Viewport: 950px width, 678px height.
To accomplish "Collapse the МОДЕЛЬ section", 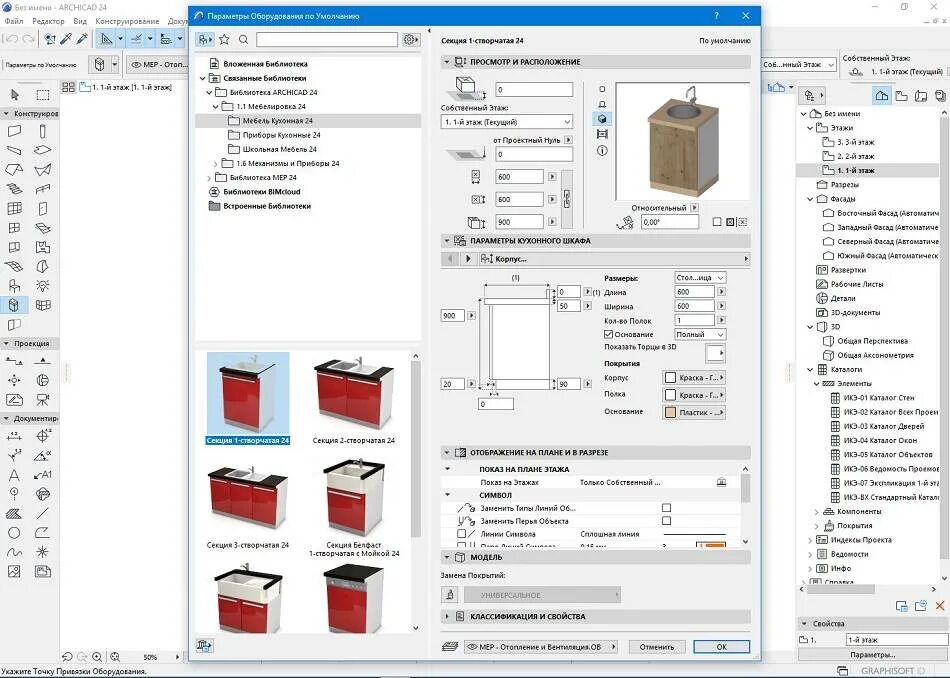I will tap(447, 557).
